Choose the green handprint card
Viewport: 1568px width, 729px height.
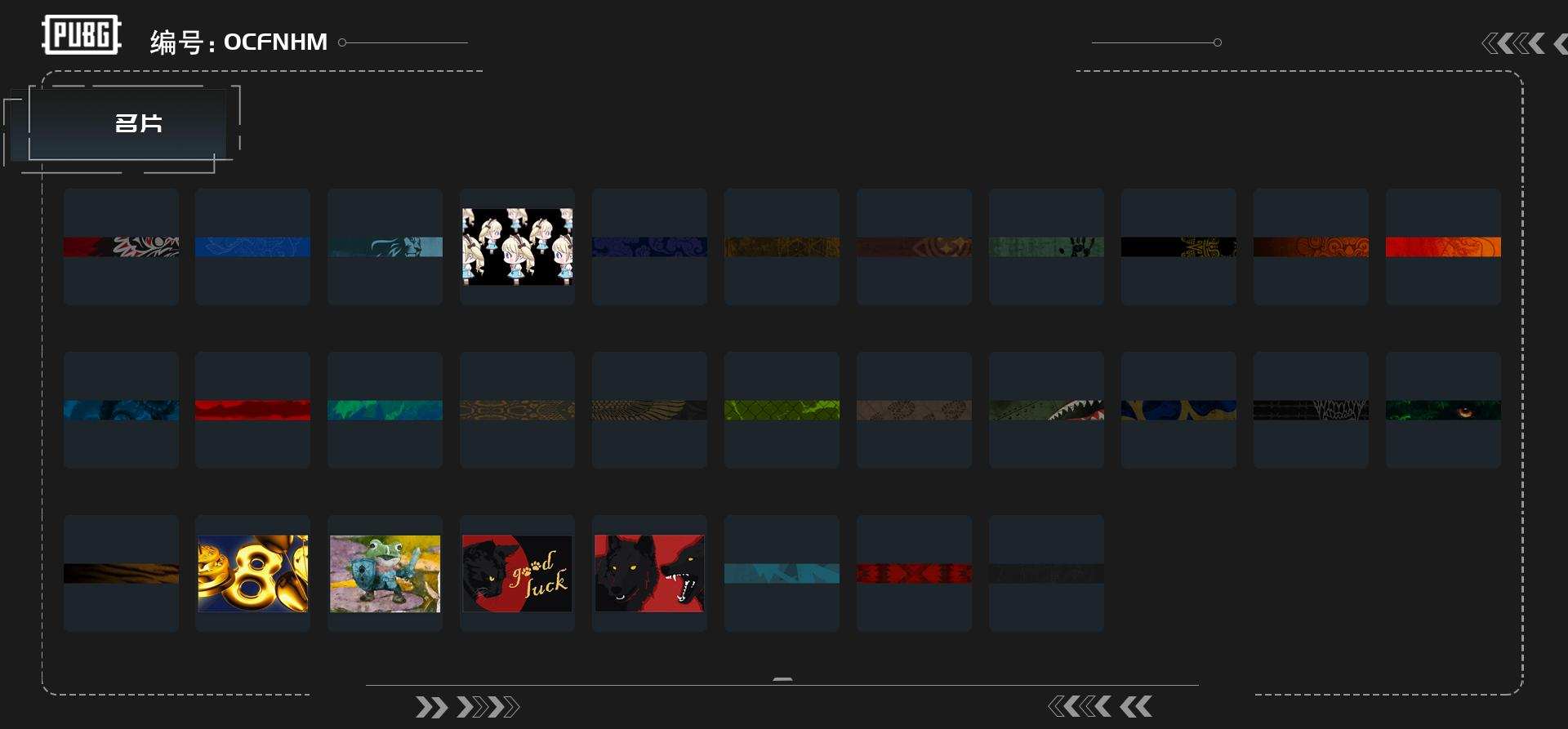click(1046, 247)
